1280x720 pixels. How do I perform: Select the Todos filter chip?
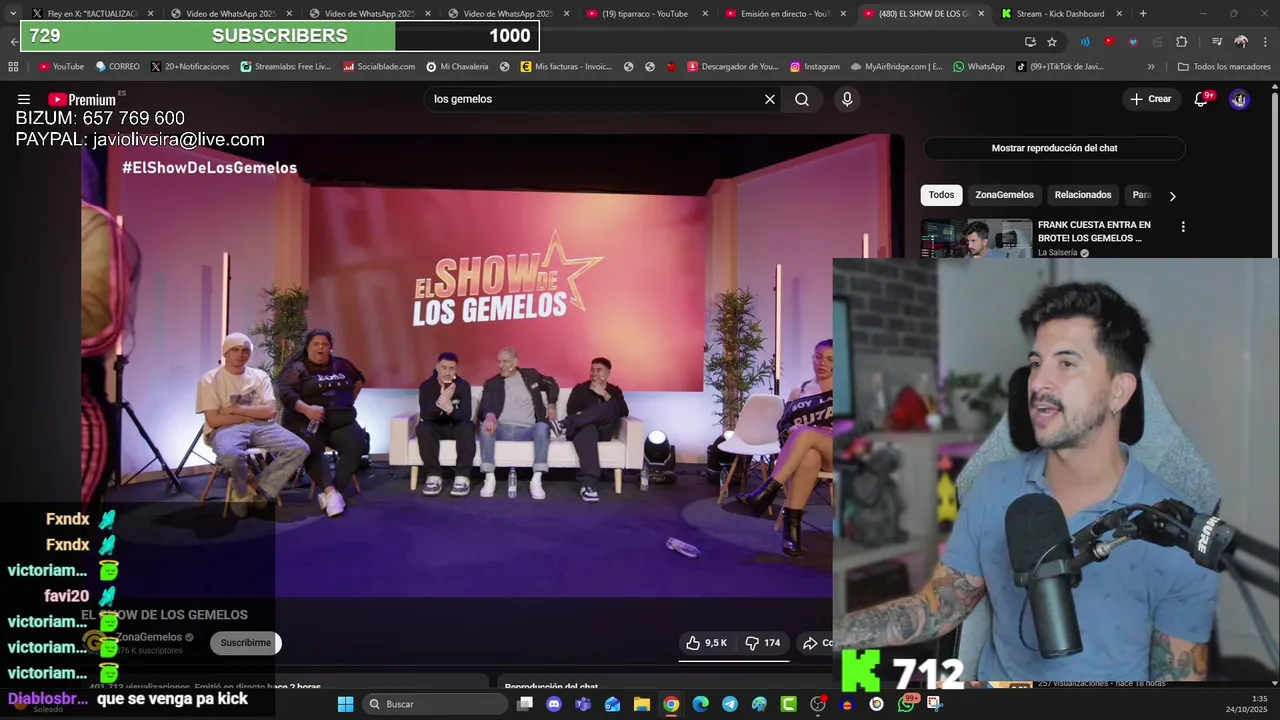tap(941, 195)
